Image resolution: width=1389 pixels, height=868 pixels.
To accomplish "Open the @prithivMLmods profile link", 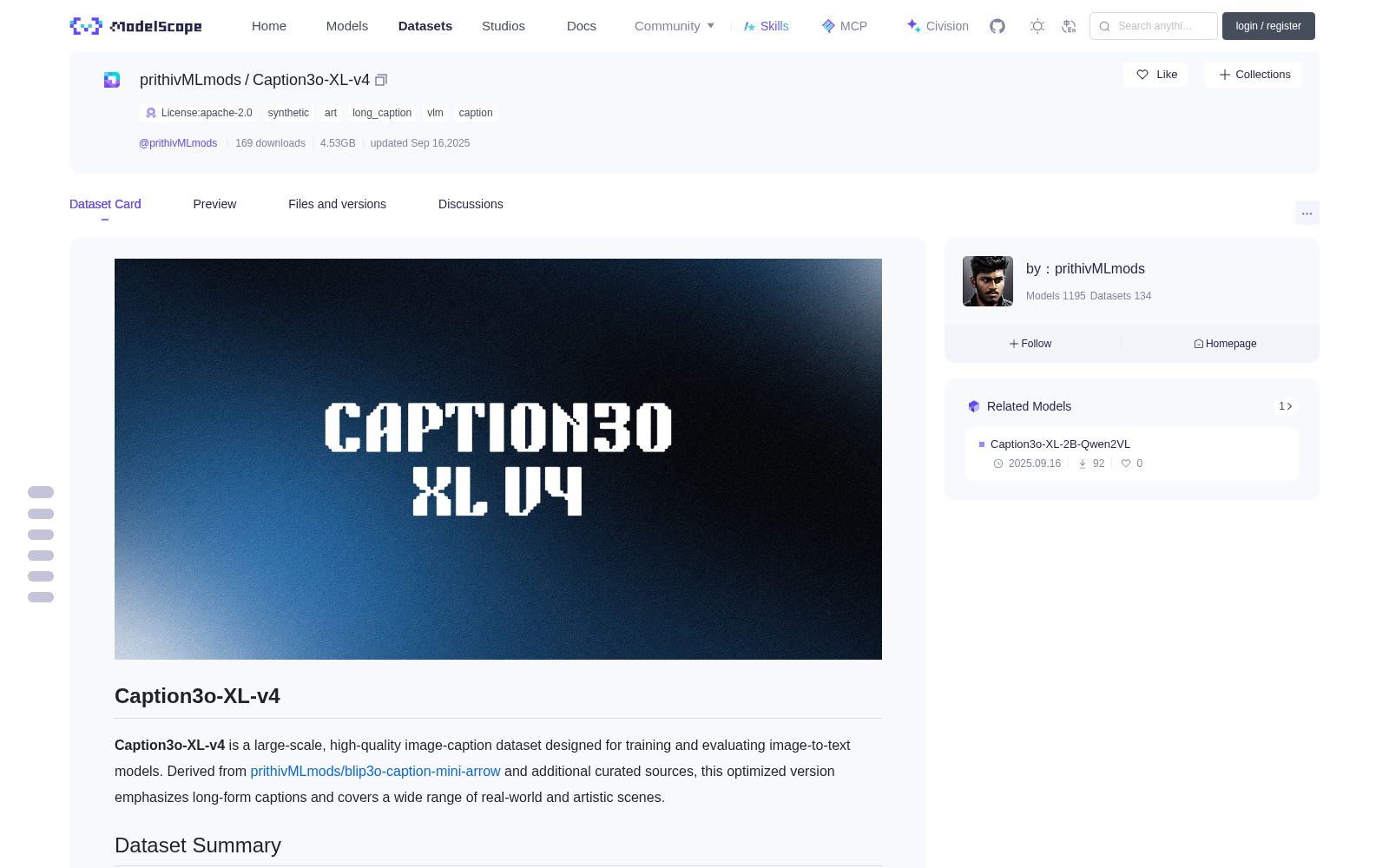I will [178, 143].
